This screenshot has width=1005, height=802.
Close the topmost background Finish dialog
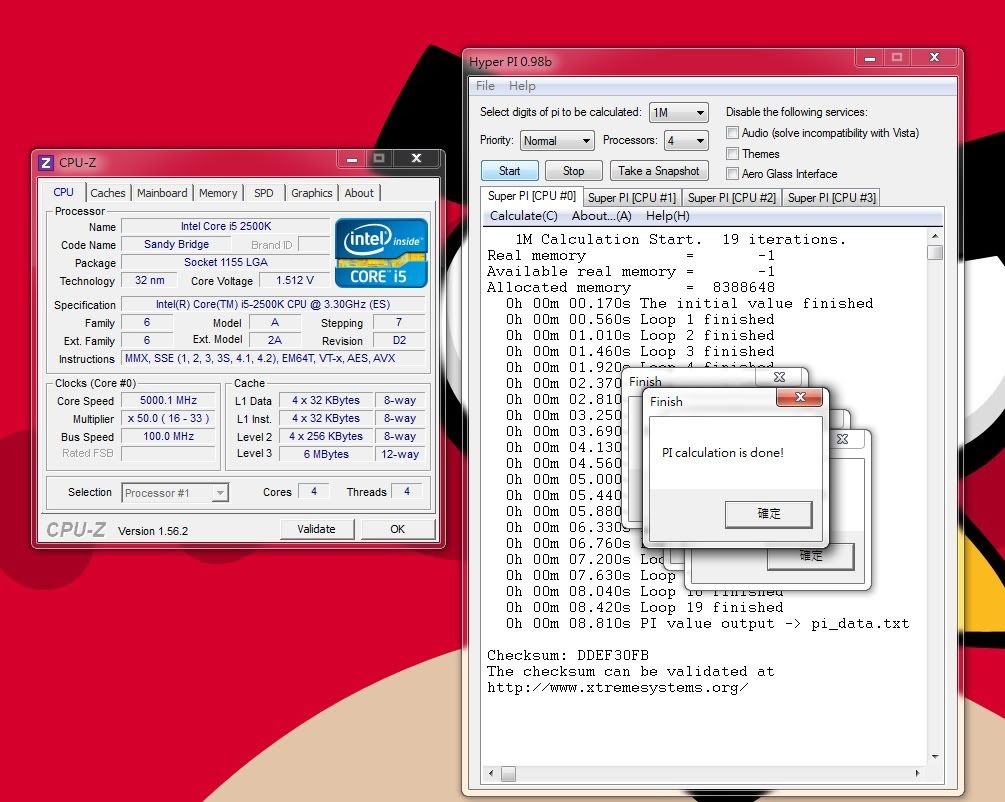point(779,377)
